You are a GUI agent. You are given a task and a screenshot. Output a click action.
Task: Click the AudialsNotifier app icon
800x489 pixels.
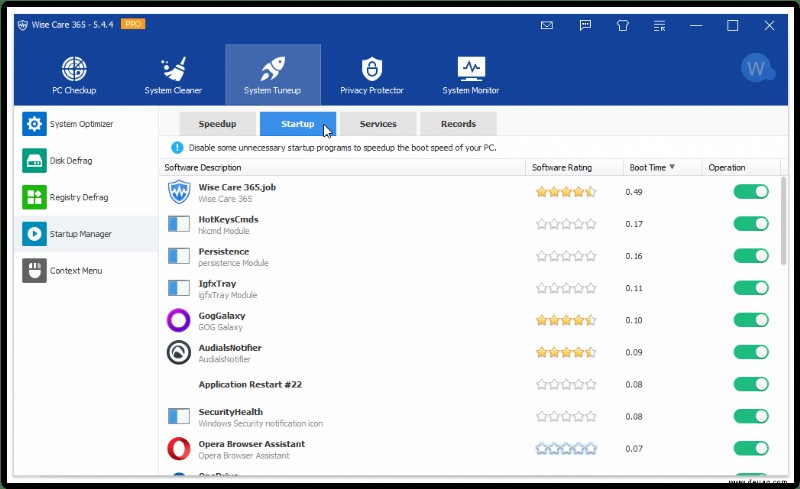(x=179, y=352)
